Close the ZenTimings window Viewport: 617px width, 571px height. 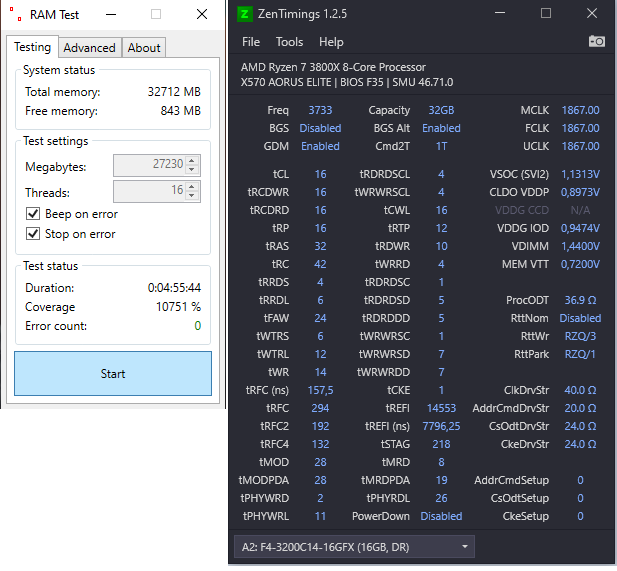[x=592, y=13]
